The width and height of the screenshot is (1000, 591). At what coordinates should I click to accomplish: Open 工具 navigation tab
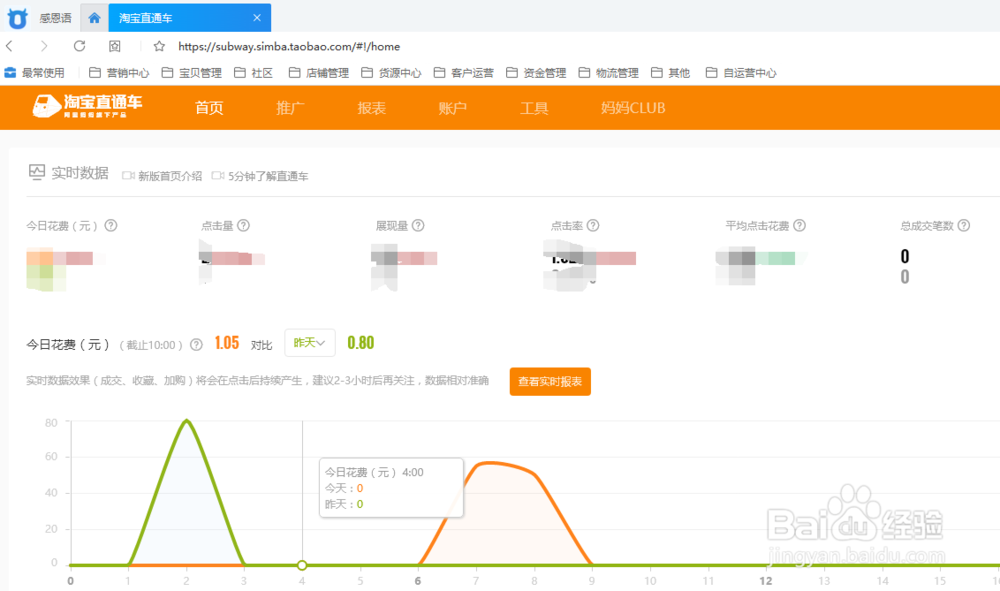tap(534, 108)
